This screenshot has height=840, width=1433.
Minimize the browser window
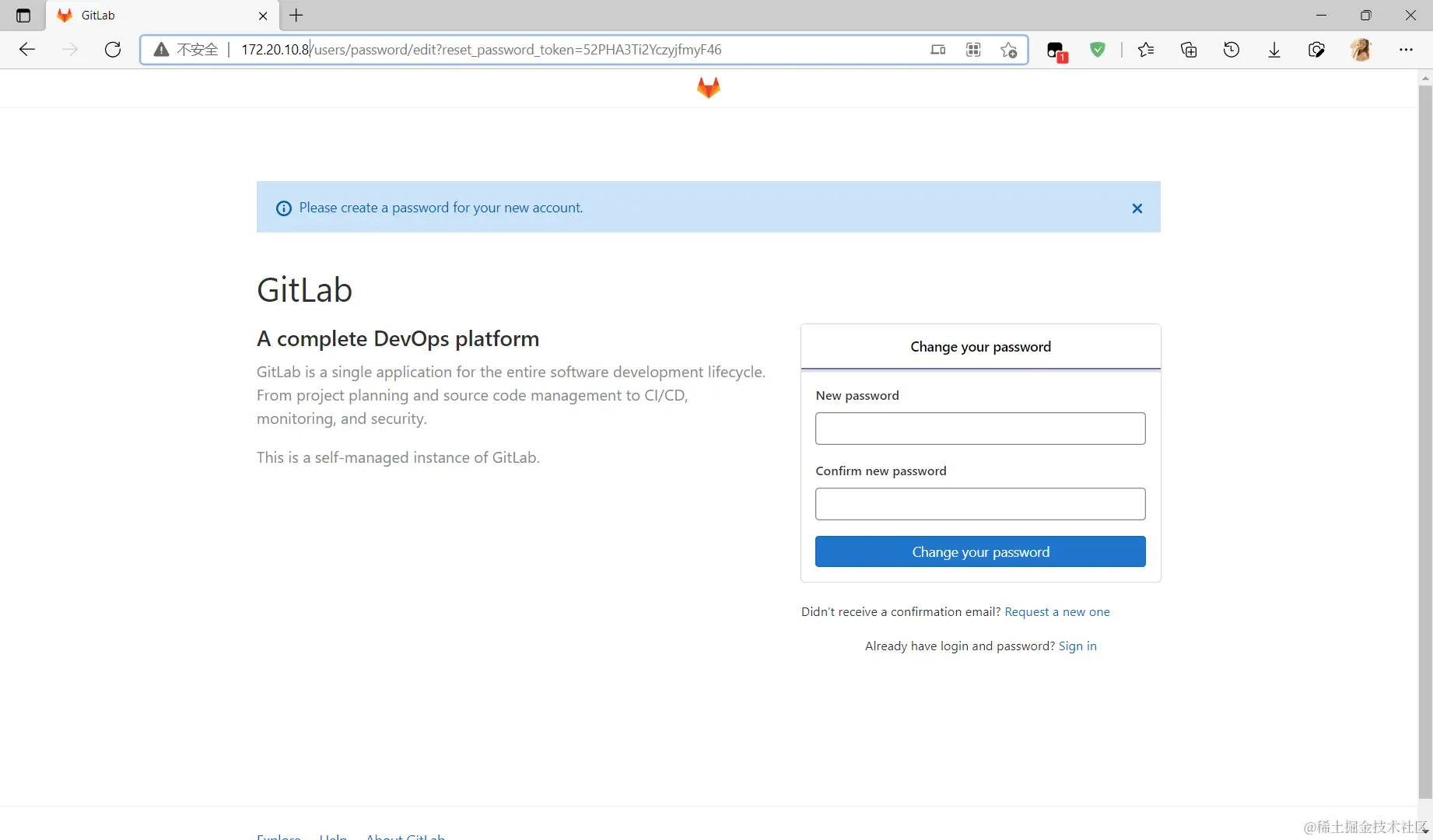tap(1321, 16)
